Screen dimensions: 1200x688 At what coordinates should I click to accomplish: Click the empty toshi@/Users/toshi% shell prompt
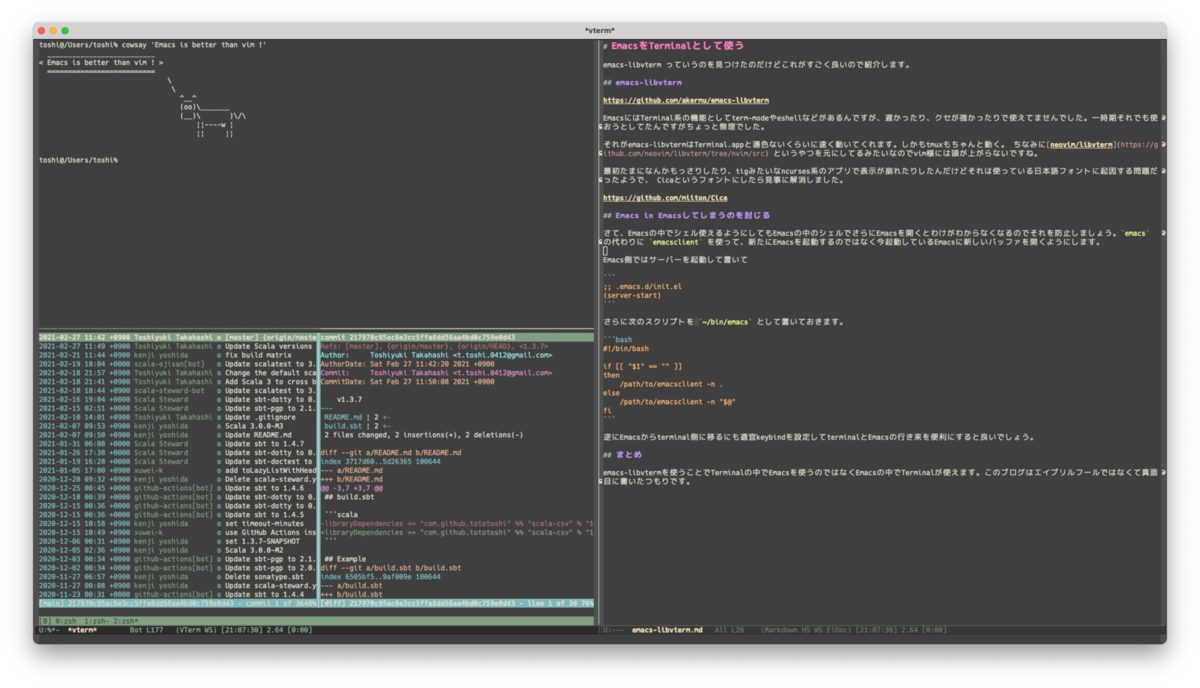click(78, 160)
